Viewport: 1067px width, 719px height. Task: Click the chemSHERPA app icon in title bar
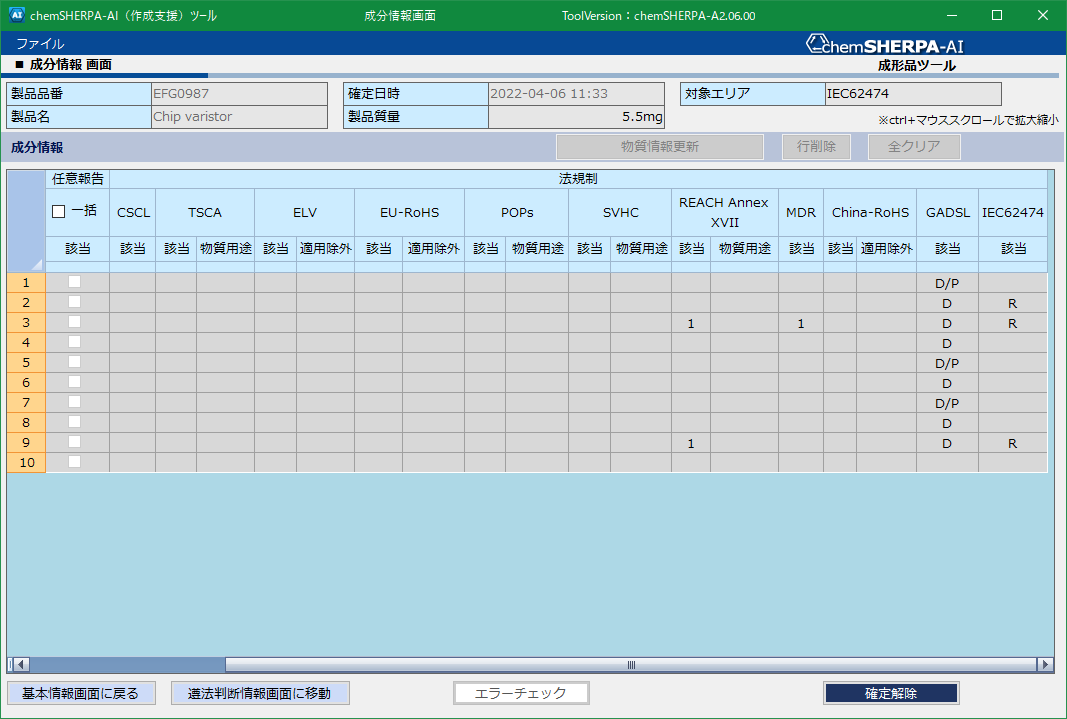pyautogui.click(x=16, y=15)
